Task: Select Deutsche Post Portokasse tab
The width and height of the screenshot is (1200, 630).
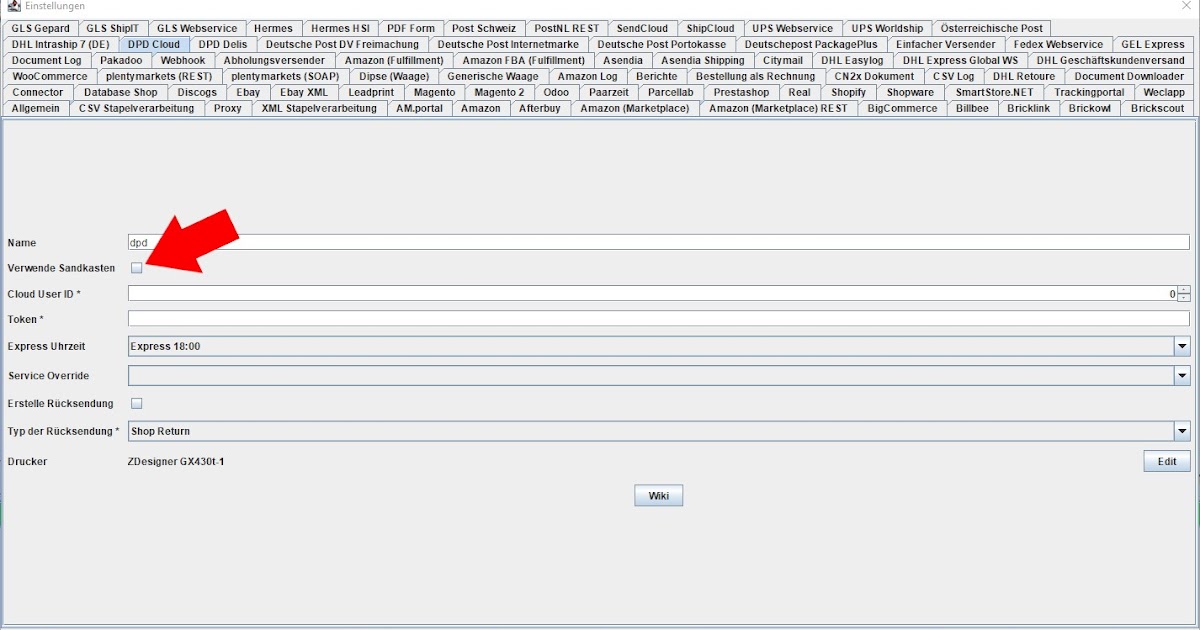Action: coord(662,44)
